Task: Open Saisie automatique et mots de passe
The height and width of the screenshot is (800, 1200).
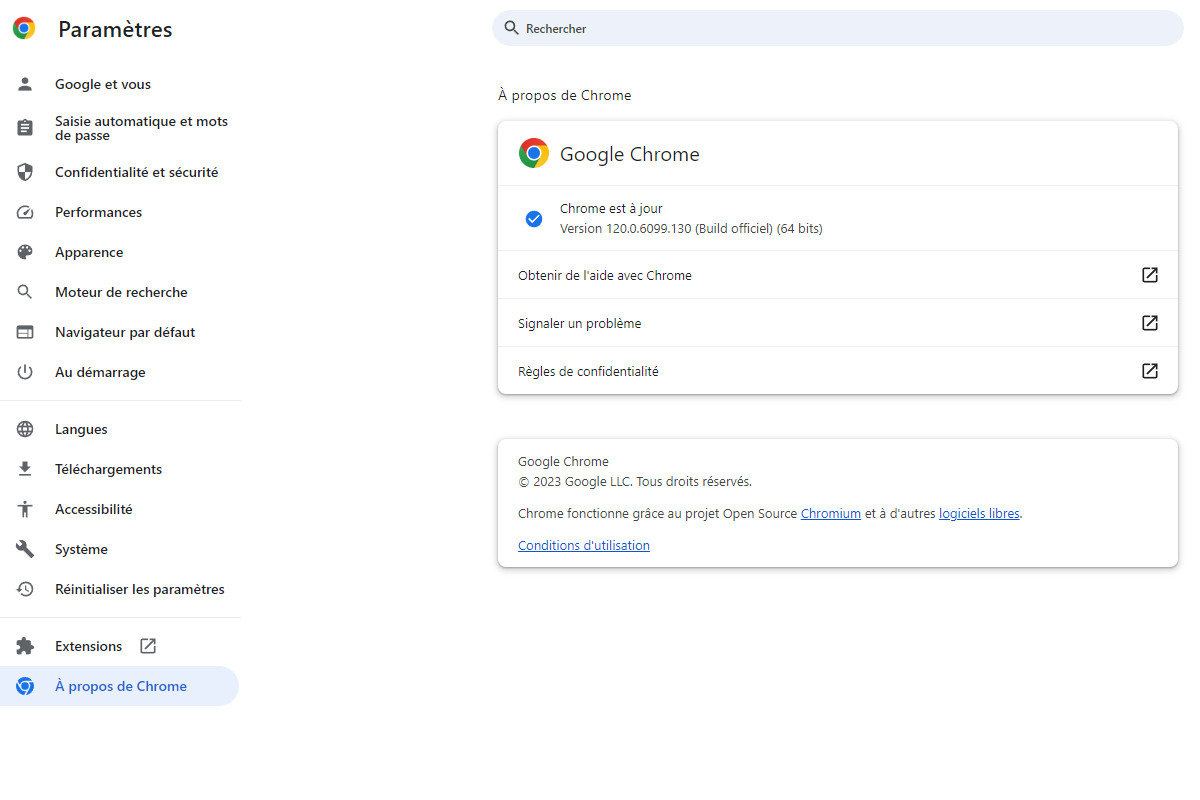Action: coord(120,128)
